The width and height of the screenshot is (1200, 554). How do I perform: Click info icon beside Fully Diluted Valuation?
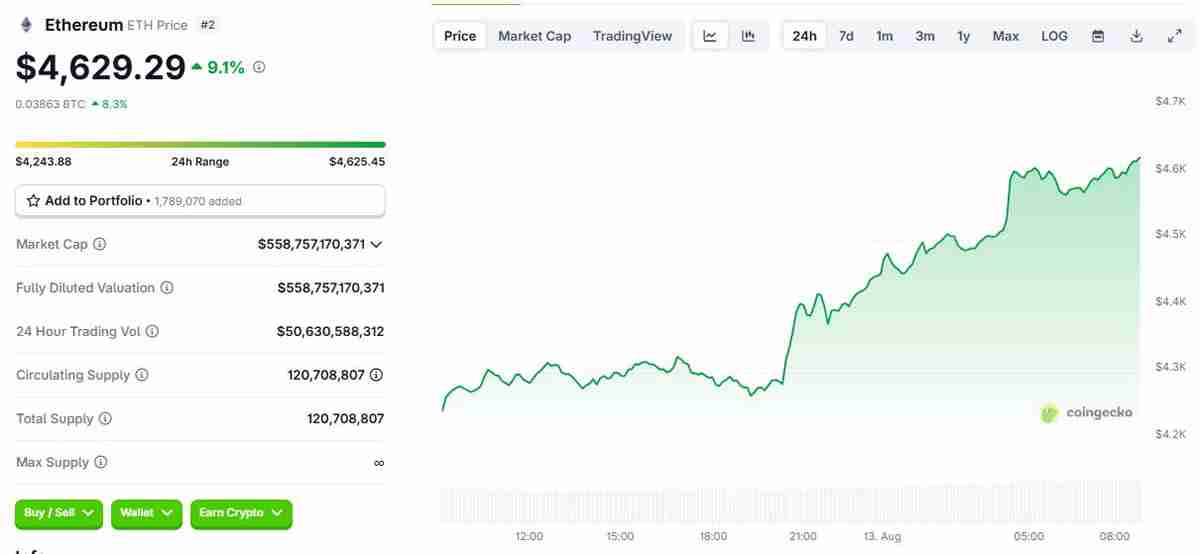[167, 288]
